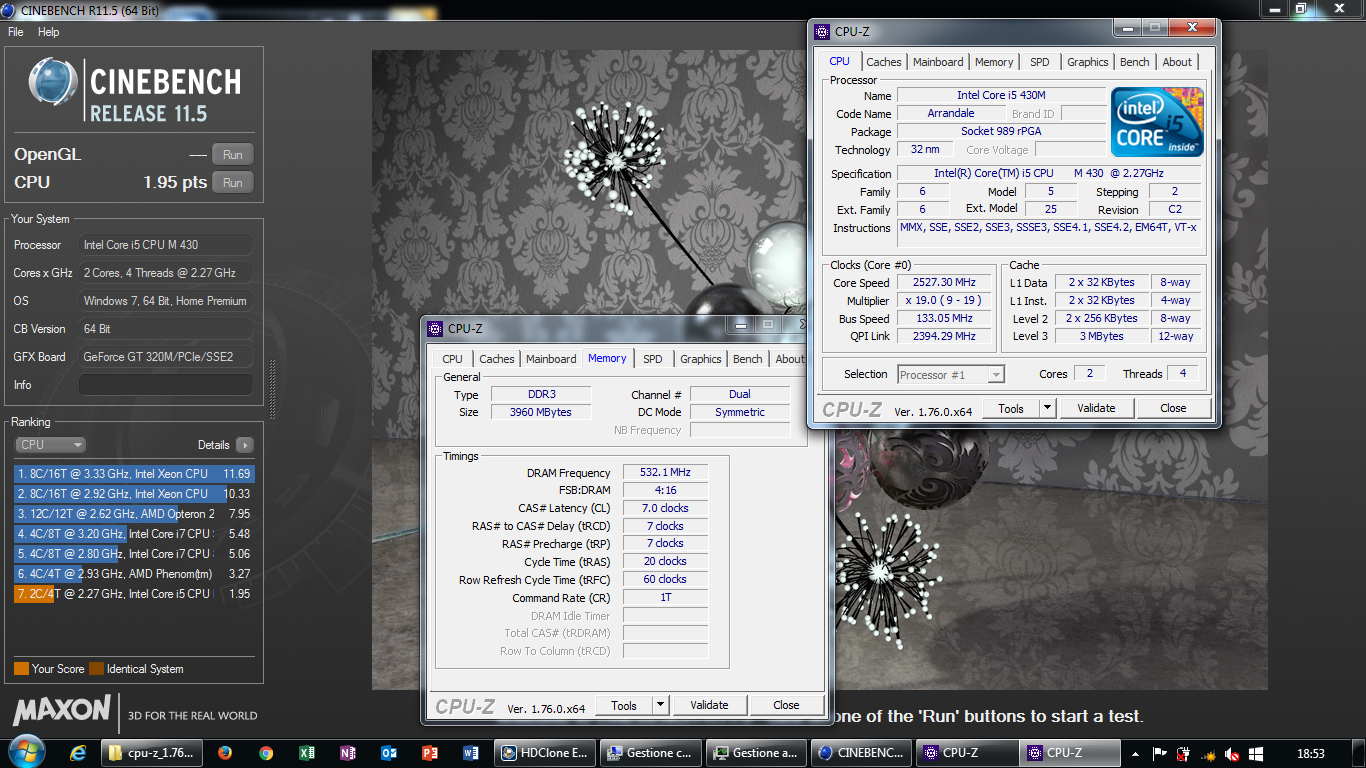Switch to the CINEBENCH taskbar window
The image size is (1366, 768).
point(861,753)
